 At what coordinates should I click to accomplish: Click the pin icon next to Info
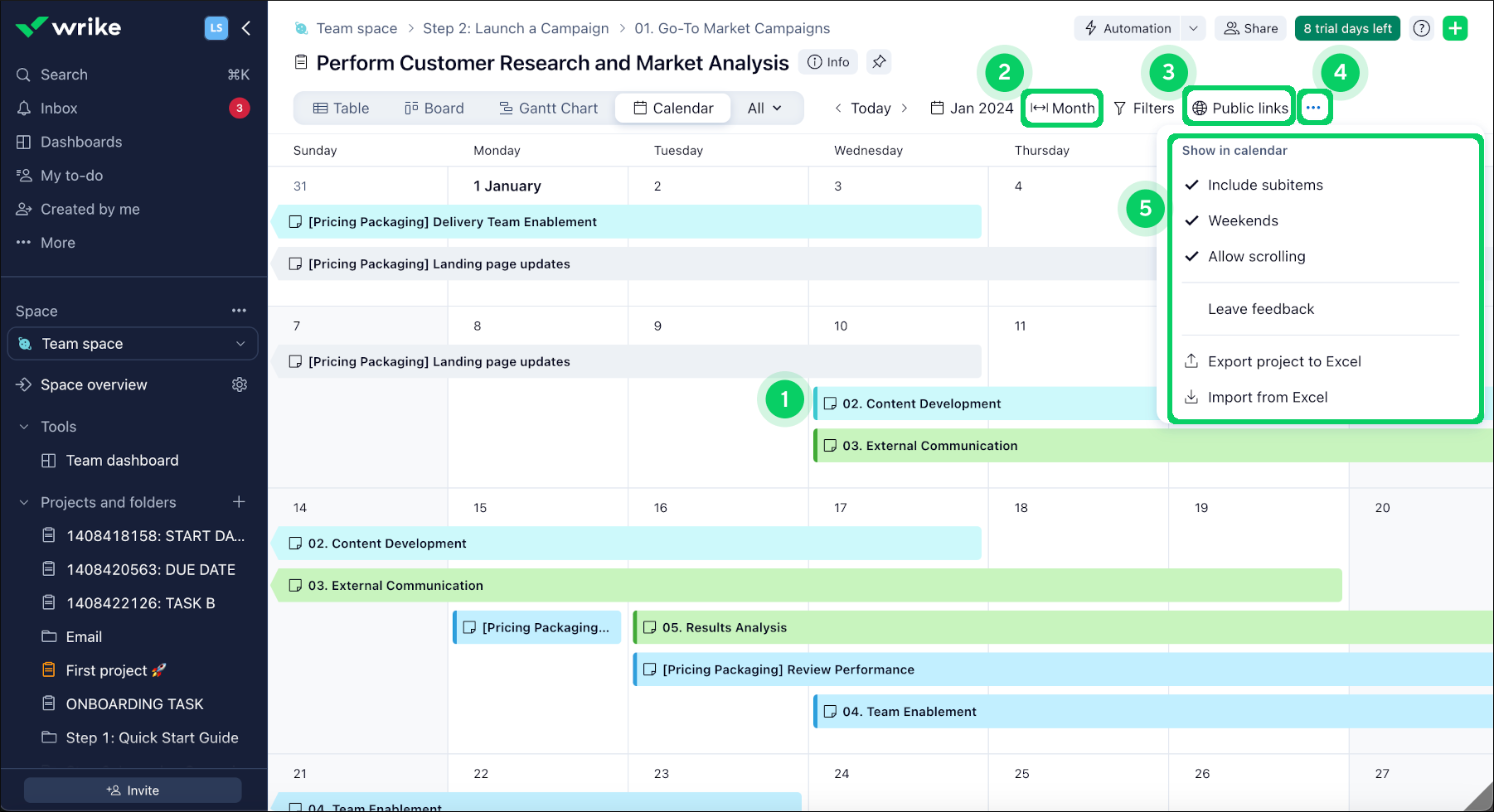point(879,62)
